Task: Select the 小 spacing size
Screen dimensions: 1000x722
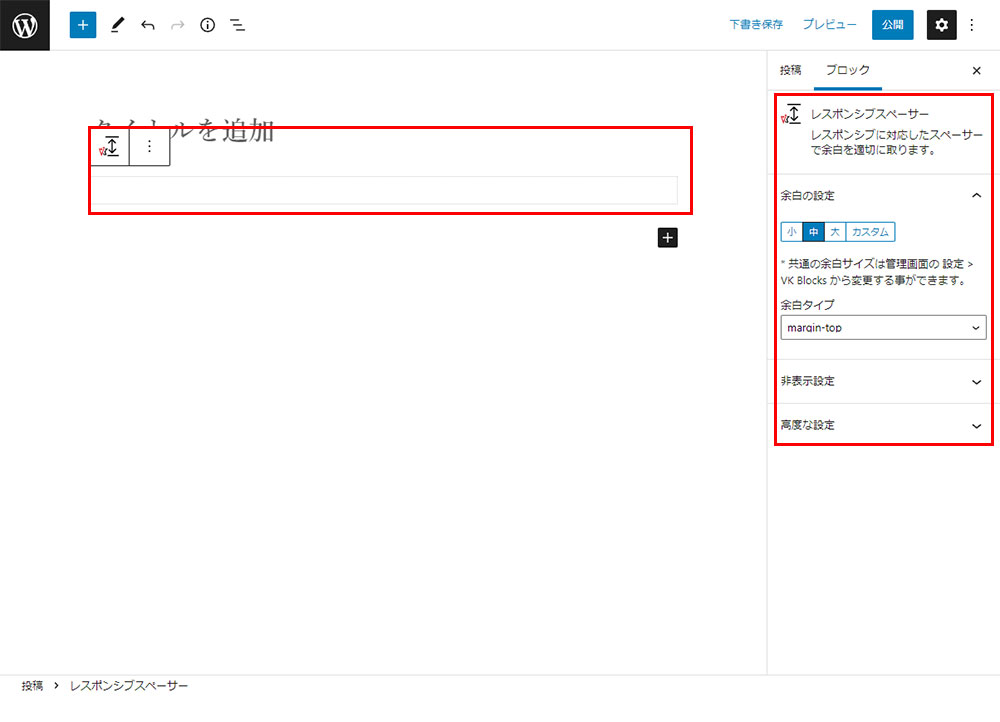Action: pyautogui.click(x=791, y=232)
